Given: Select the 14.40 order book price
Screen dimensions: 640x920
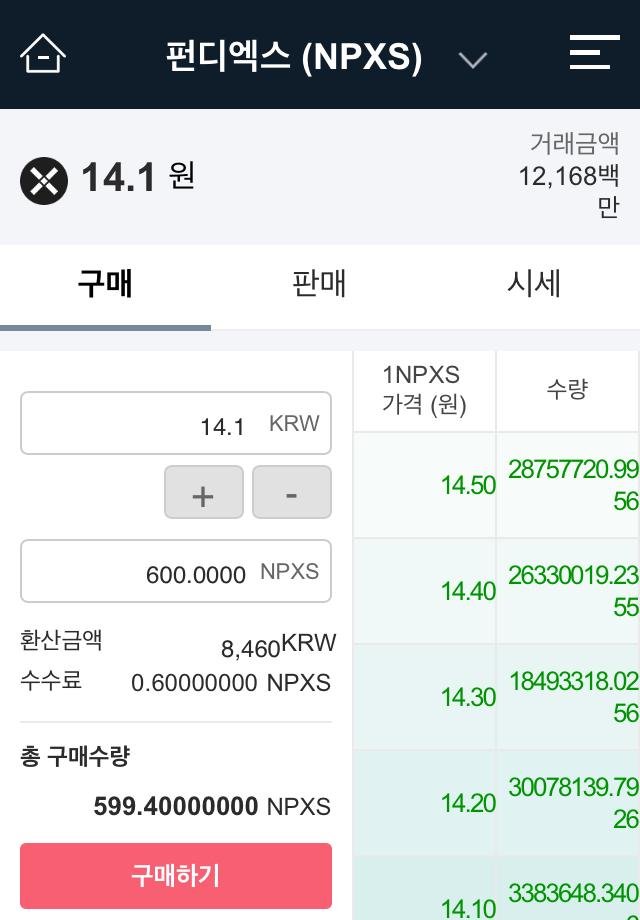Looking at the screenshot, I should click(x=425, y=591).
